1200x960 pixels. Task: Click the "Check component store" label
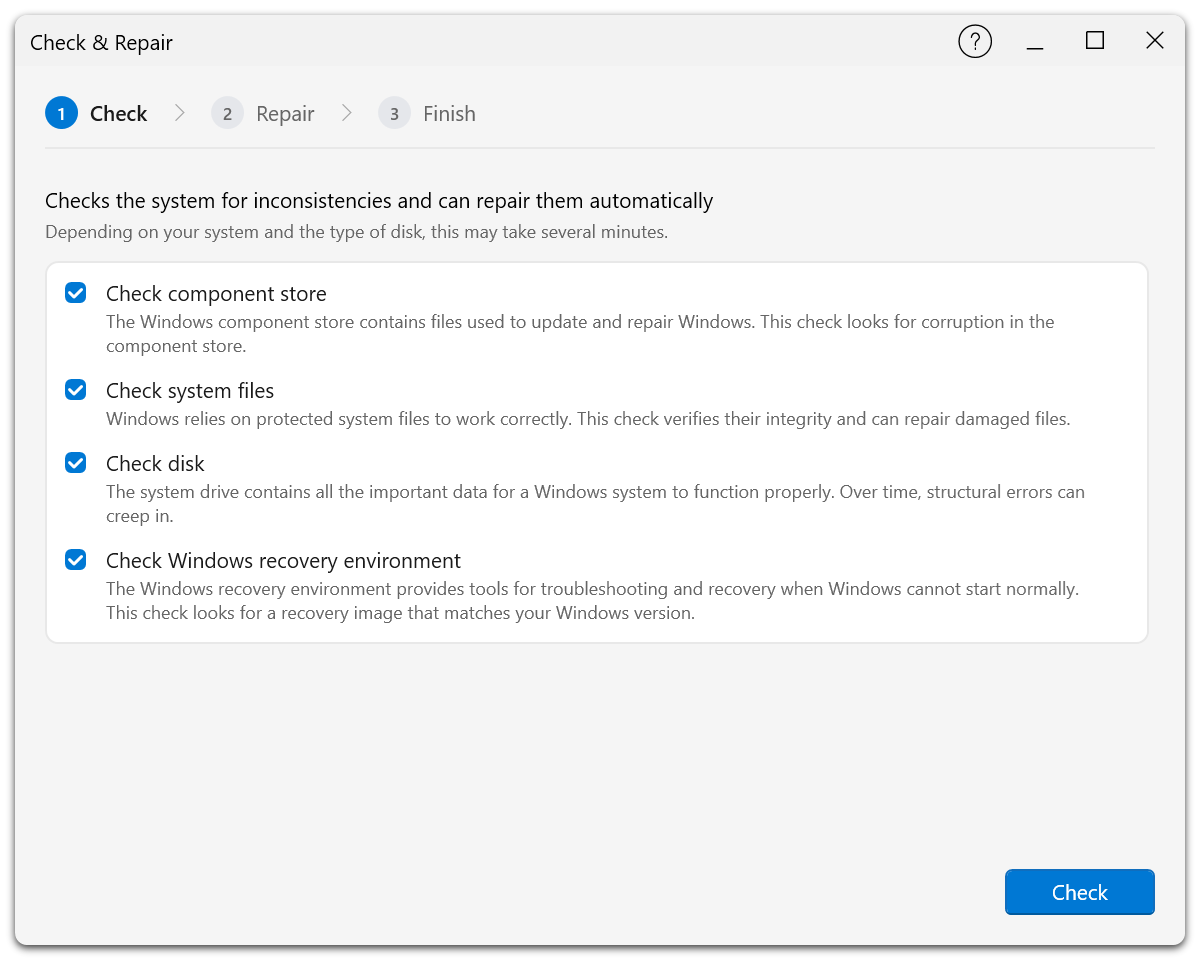click(x=216, y=294)
